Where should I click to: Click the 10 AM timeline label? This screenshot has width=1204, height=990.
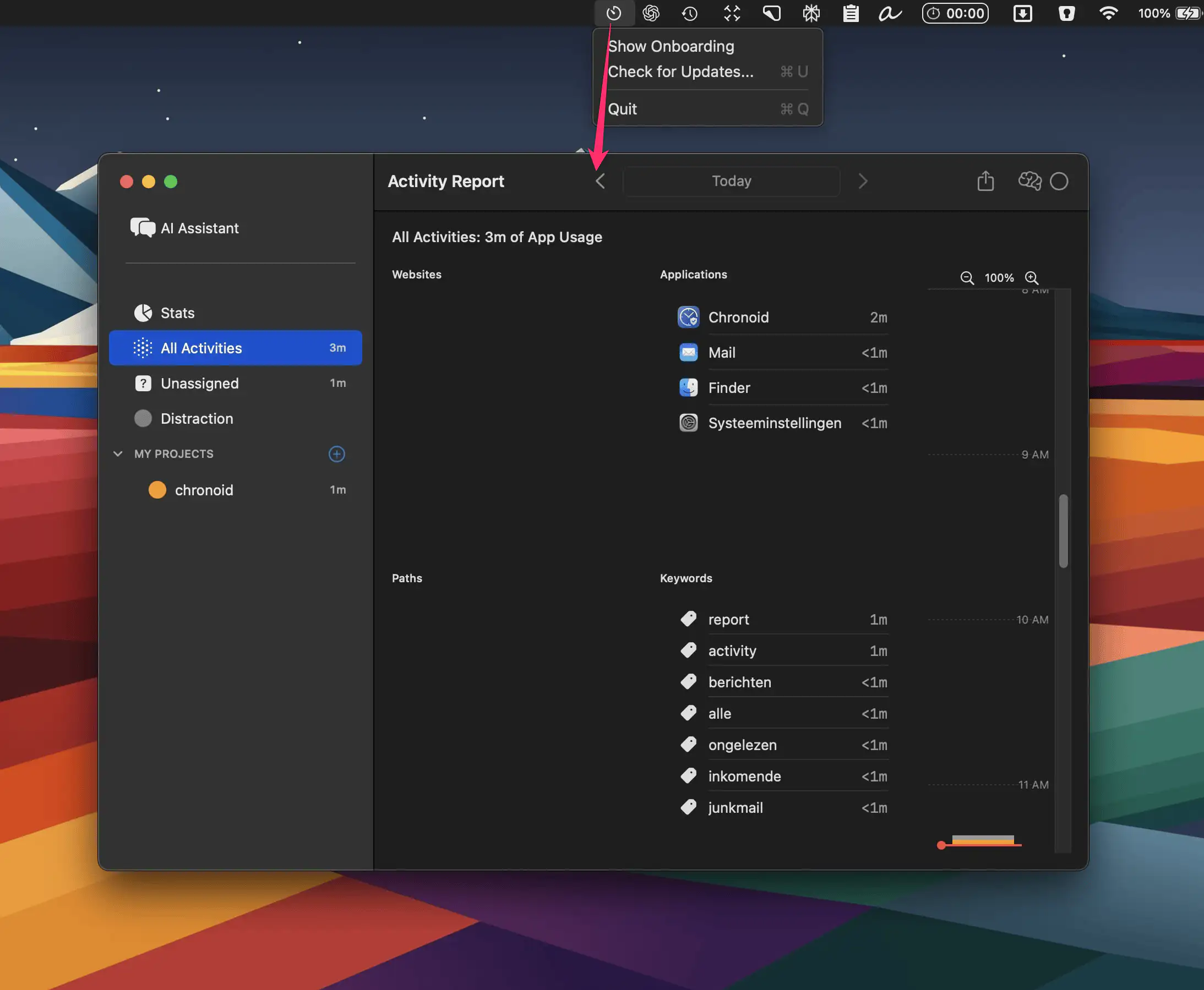tap(1032, 619)
